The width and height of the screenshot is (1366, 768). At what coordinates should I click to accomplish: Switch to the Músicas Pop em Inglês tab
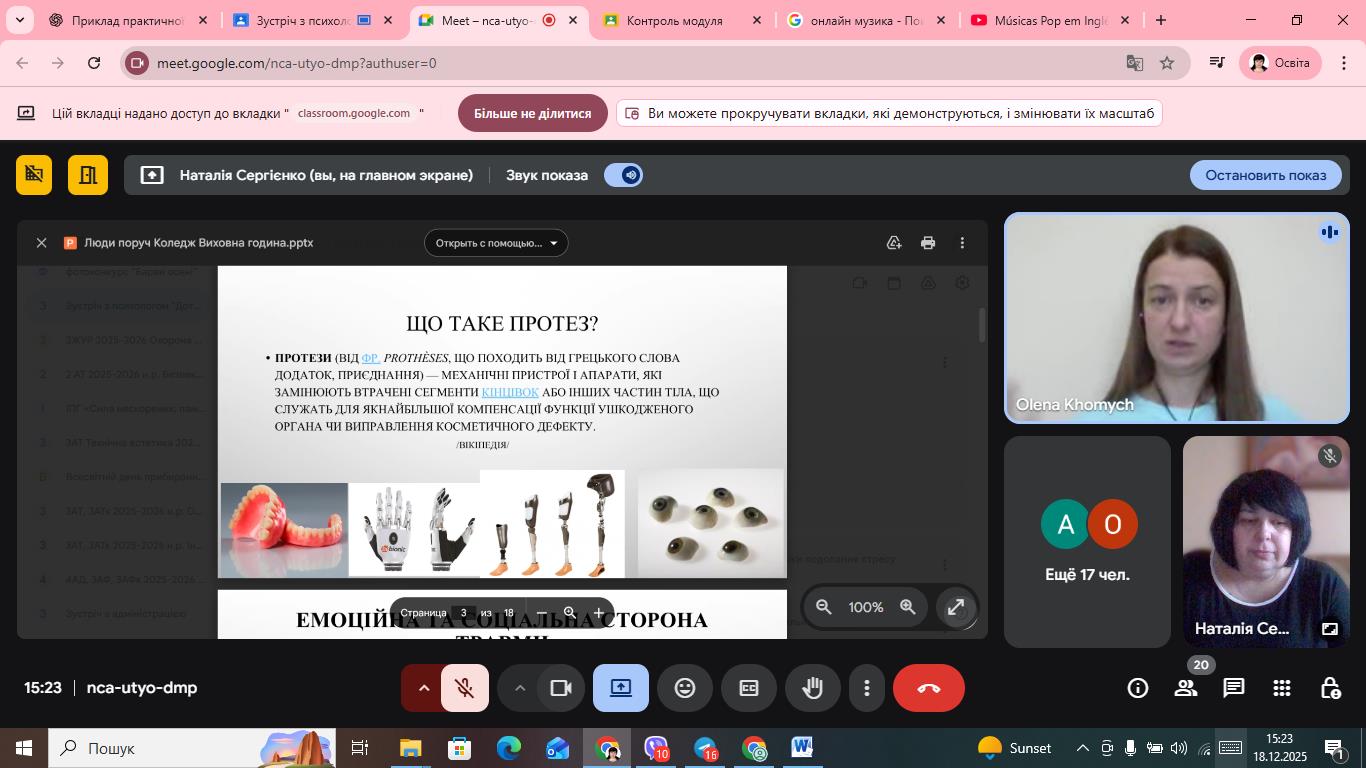tap(1049, 20)
